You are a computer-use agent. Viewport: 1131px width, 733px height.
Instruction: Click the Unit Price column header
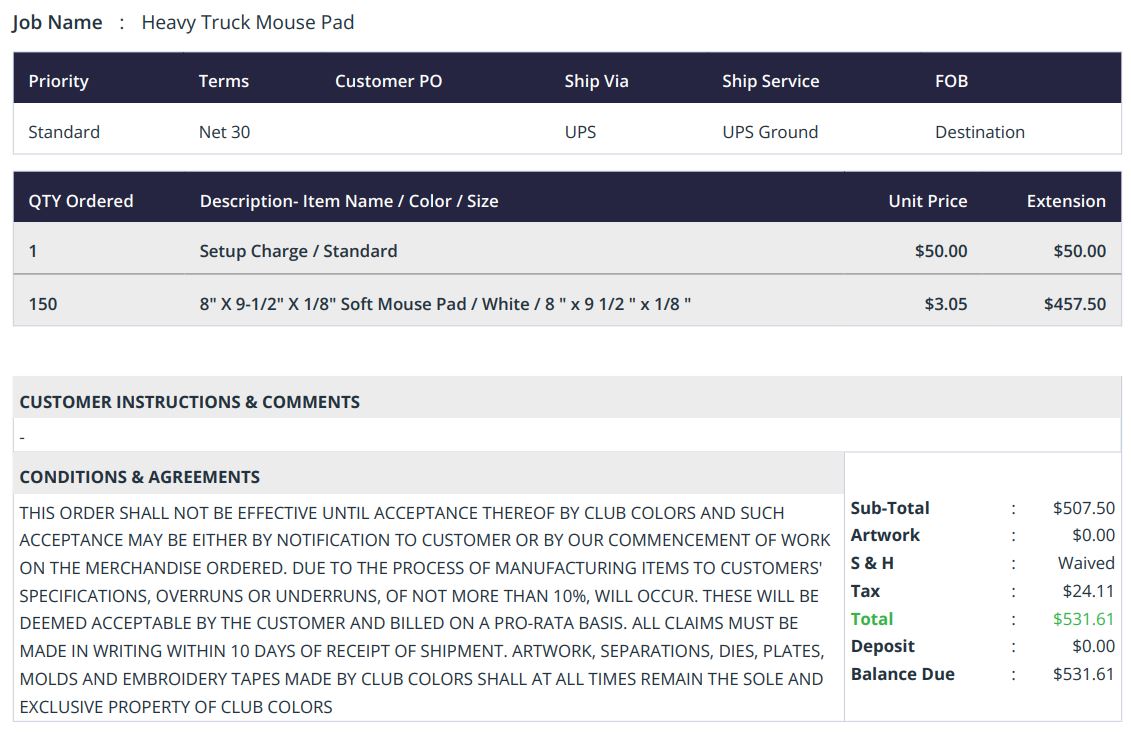pyautogui.click(x=927, y=201)
